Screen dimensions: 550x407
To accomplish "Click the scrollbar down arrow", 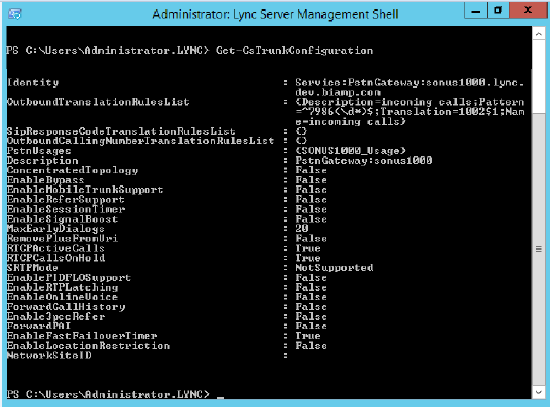I will (x=539, y=392).
